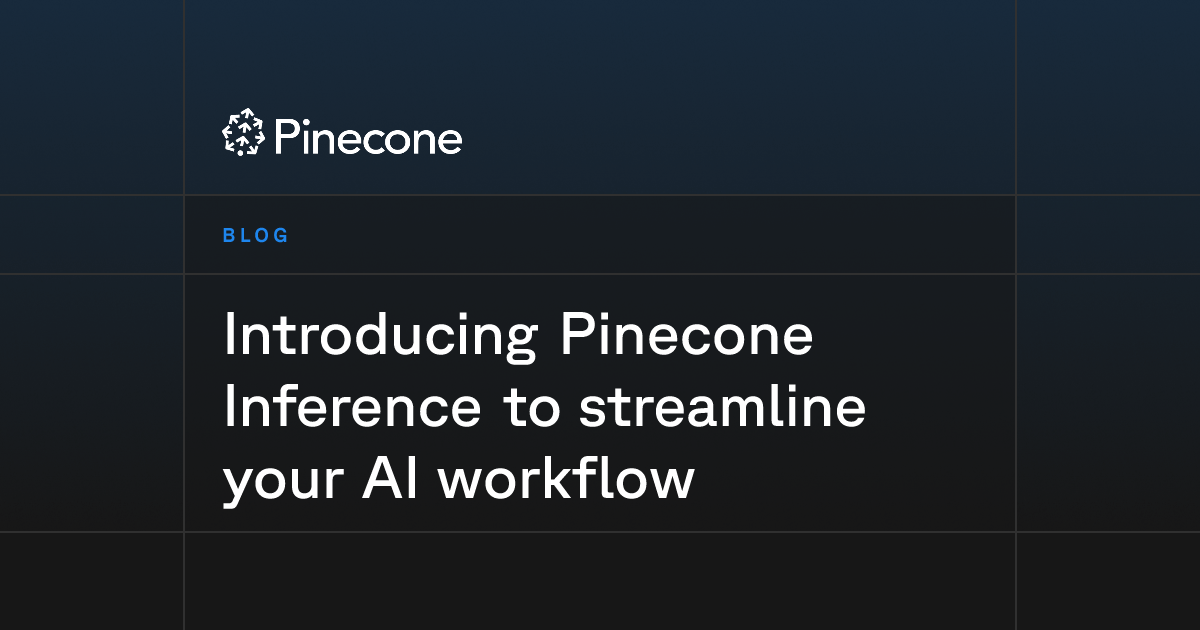1200x630 pixels.
Task: Click the empty grid cell right of BLOG row
Action: pyautogui.click(x=1108, y=234)
